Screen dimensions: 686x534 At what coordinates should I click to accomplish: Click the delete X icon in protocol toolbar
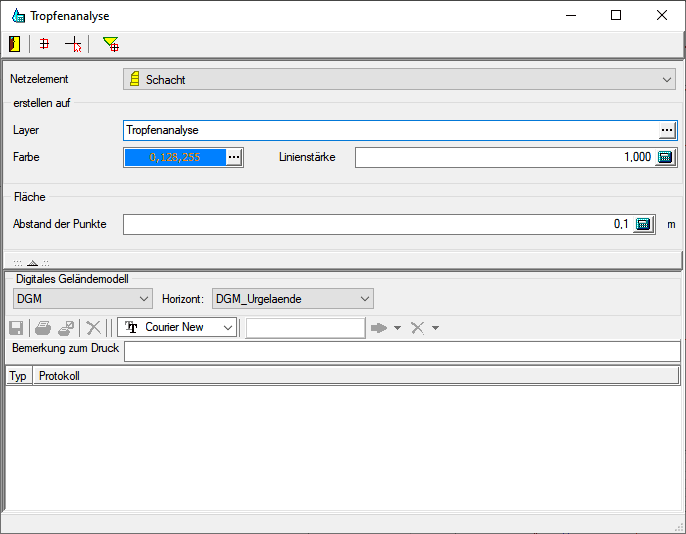tap(93, 327)
